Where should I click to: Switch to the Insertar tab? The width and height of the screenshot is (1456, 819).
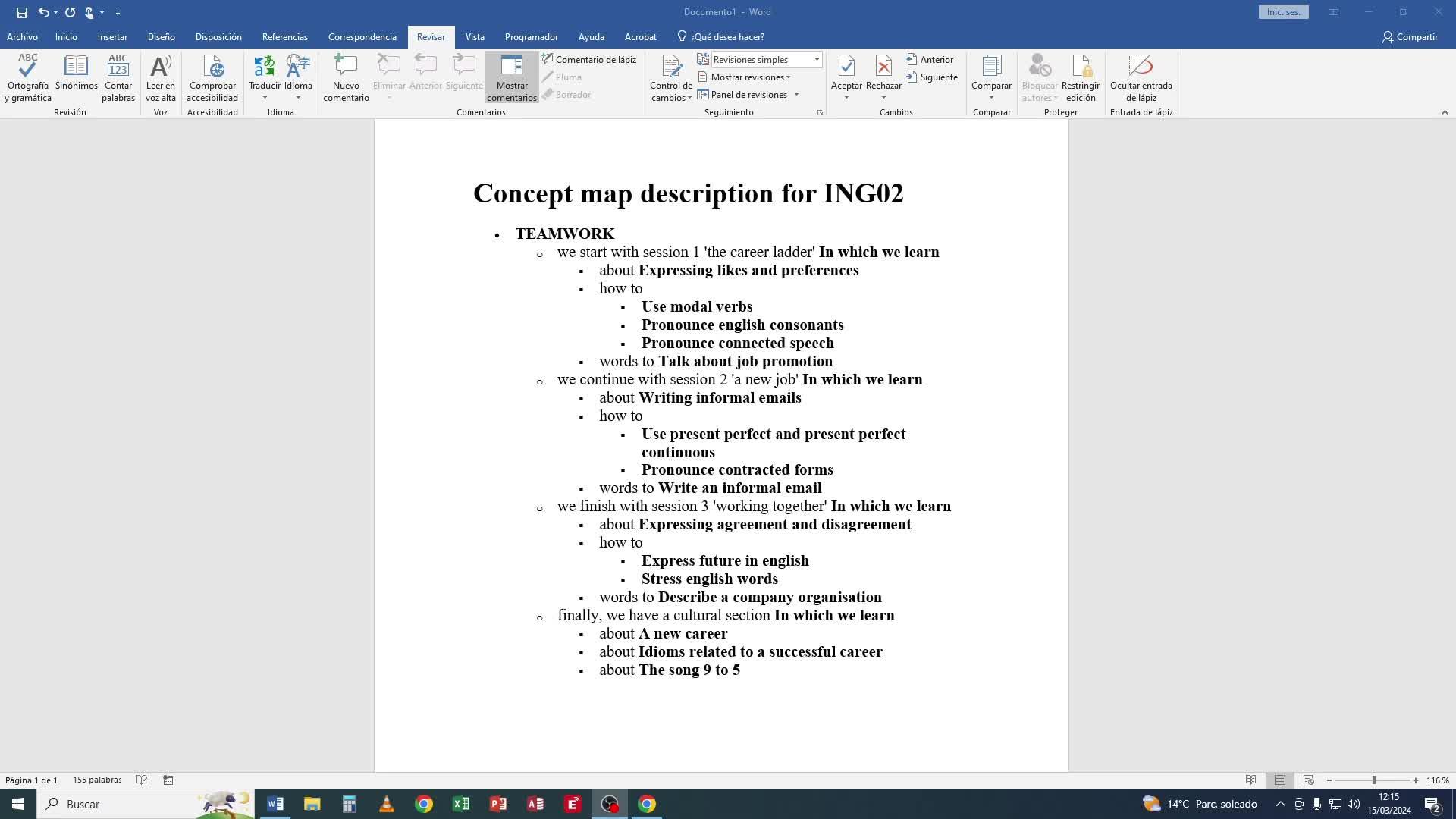112,36
